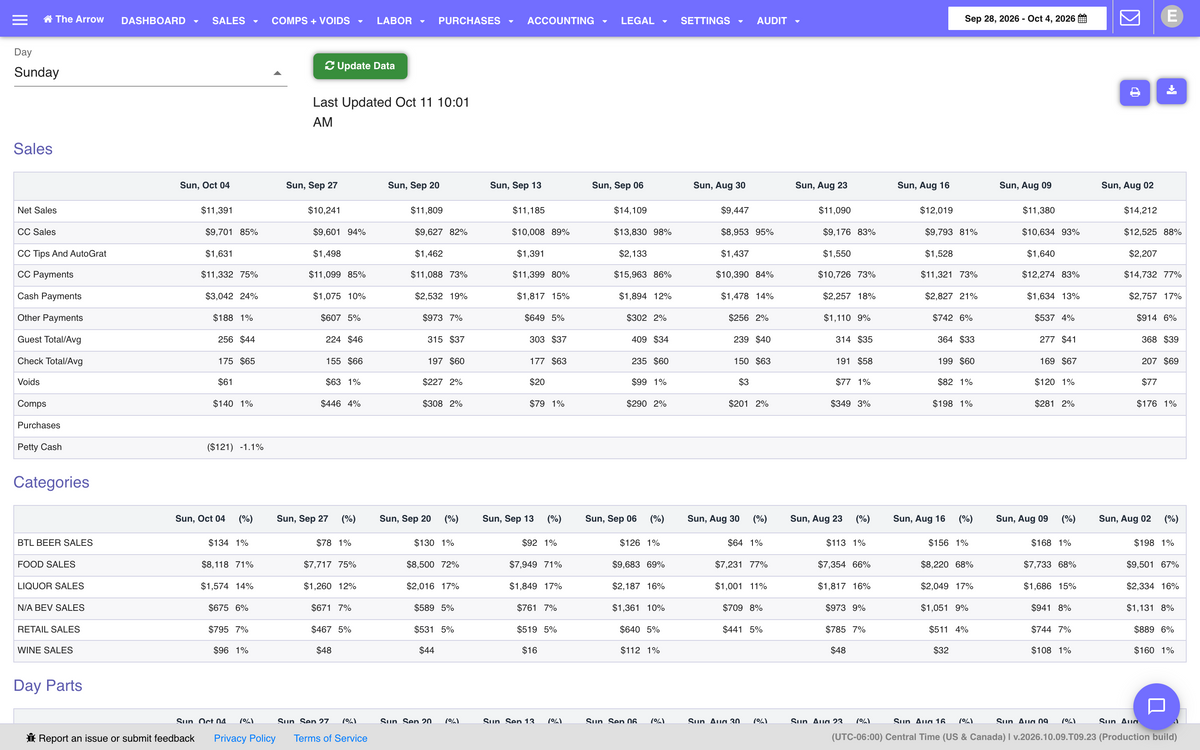This screenshot has width=1200, height=750.
Task: Open the hamburger navigation menu
Action: point(20,20)
